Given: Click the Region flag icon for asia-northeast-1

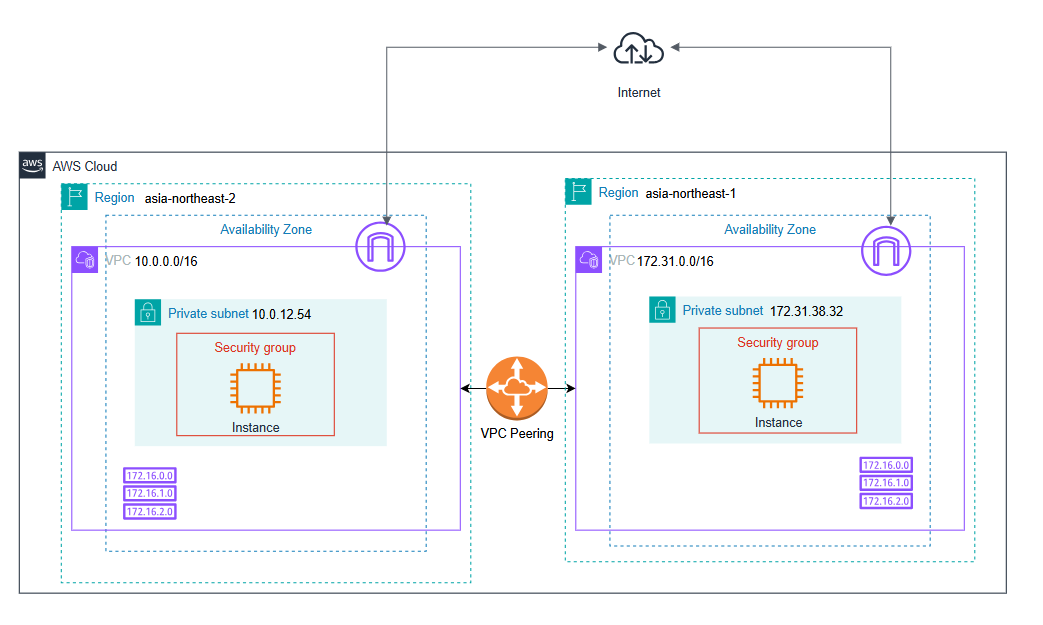Looking at the screenshot, I should click(x=578, y=192).
